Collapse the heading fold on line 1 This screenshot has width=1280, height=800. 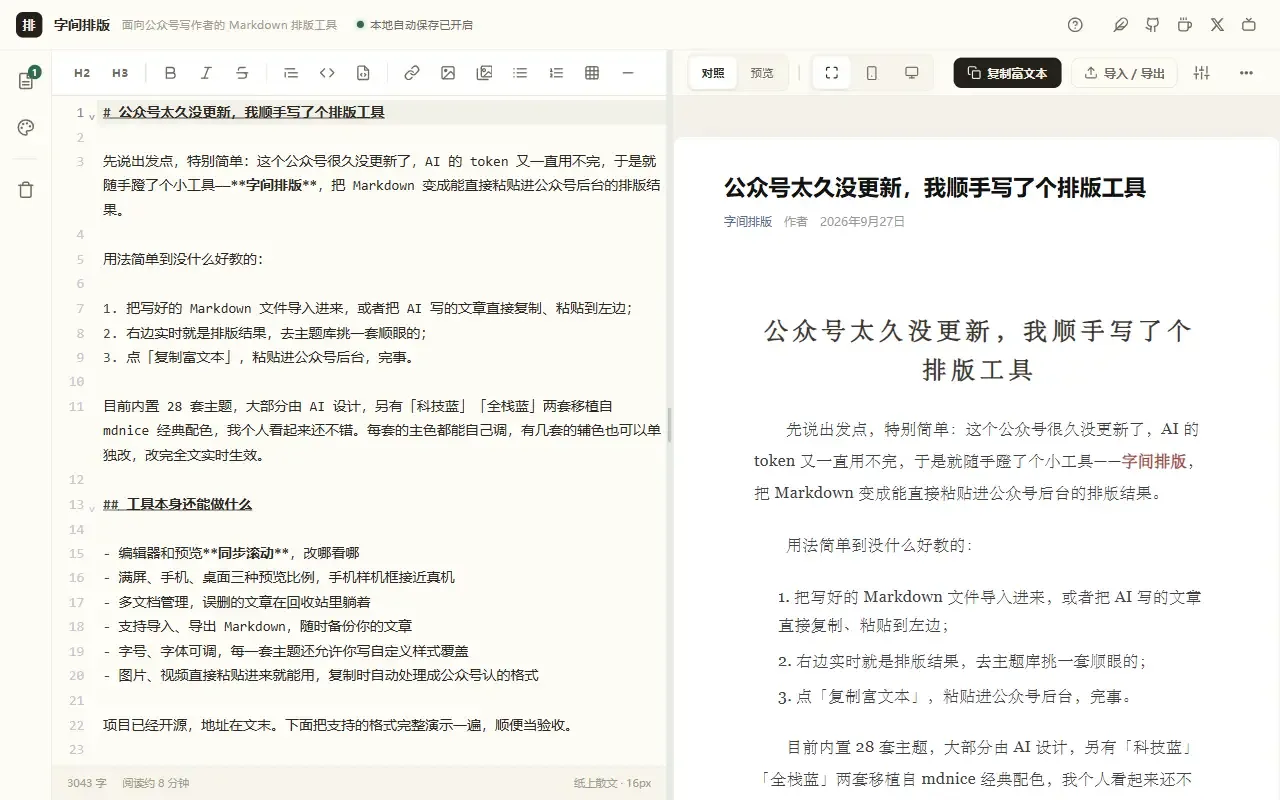pos(92,116)
